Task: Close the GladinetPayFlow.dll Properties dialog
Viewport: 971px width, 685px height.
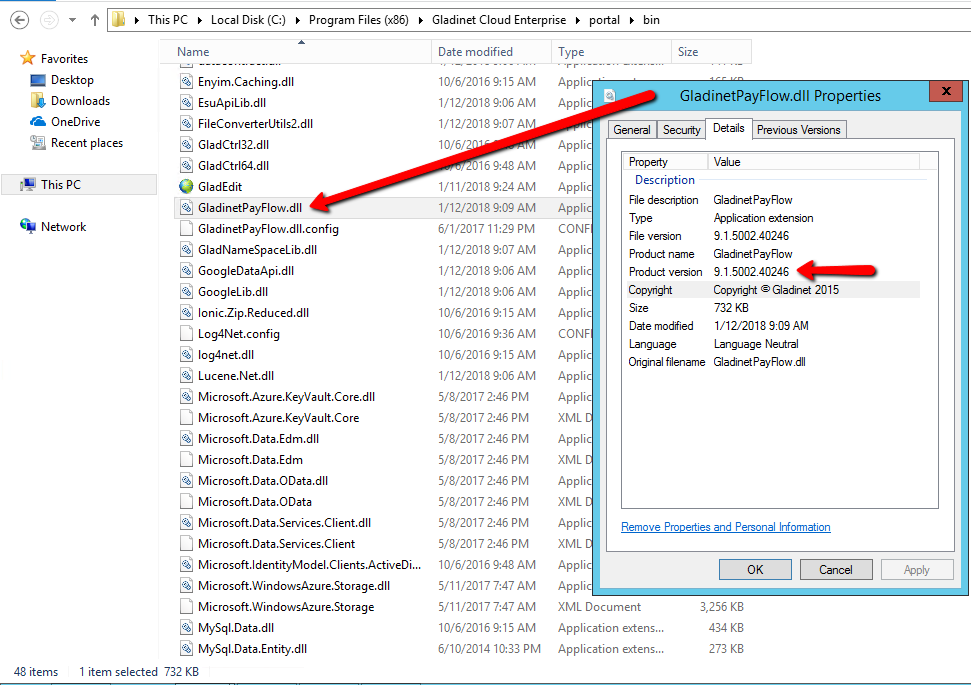Action: pyautogui.click(x=946, y=92)
